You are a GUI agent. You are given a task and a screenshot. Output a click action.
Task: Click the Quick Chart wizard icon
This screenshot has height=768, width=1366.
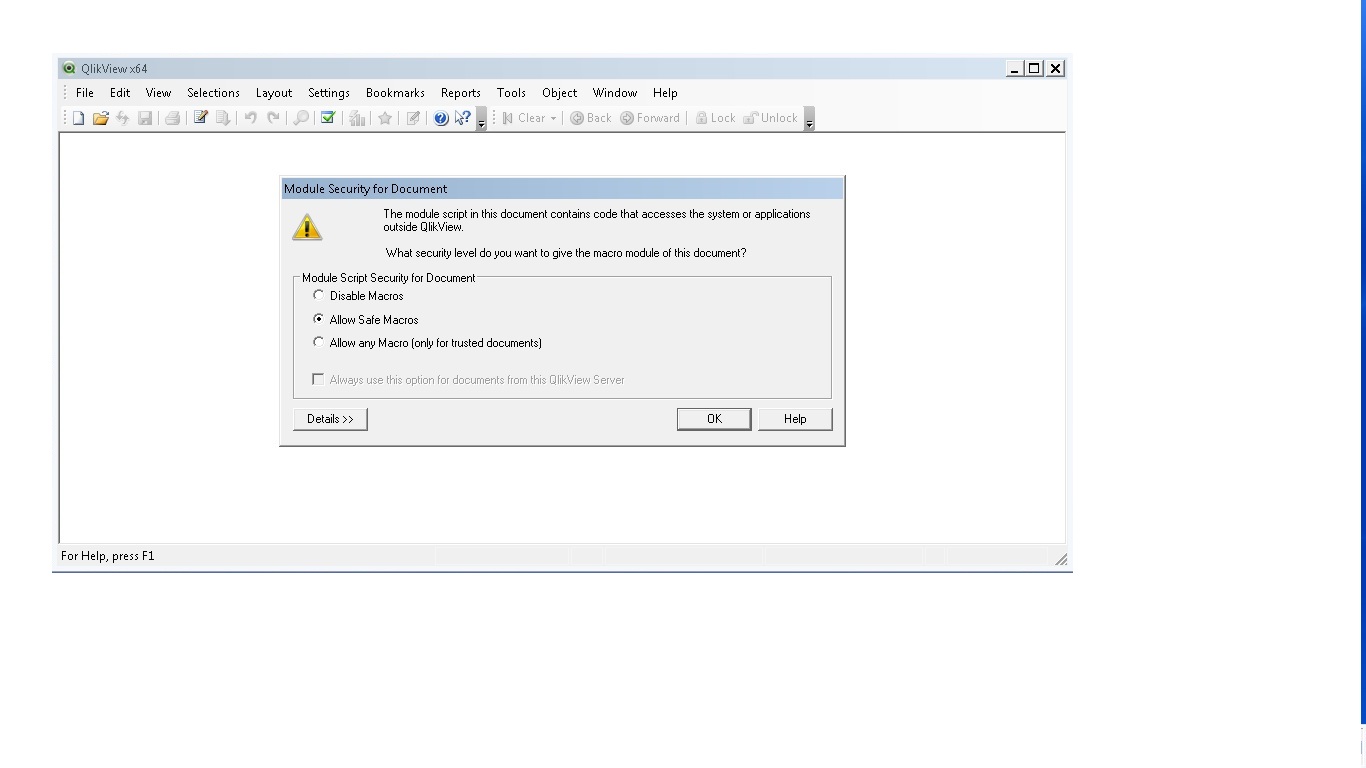(356, 118)
